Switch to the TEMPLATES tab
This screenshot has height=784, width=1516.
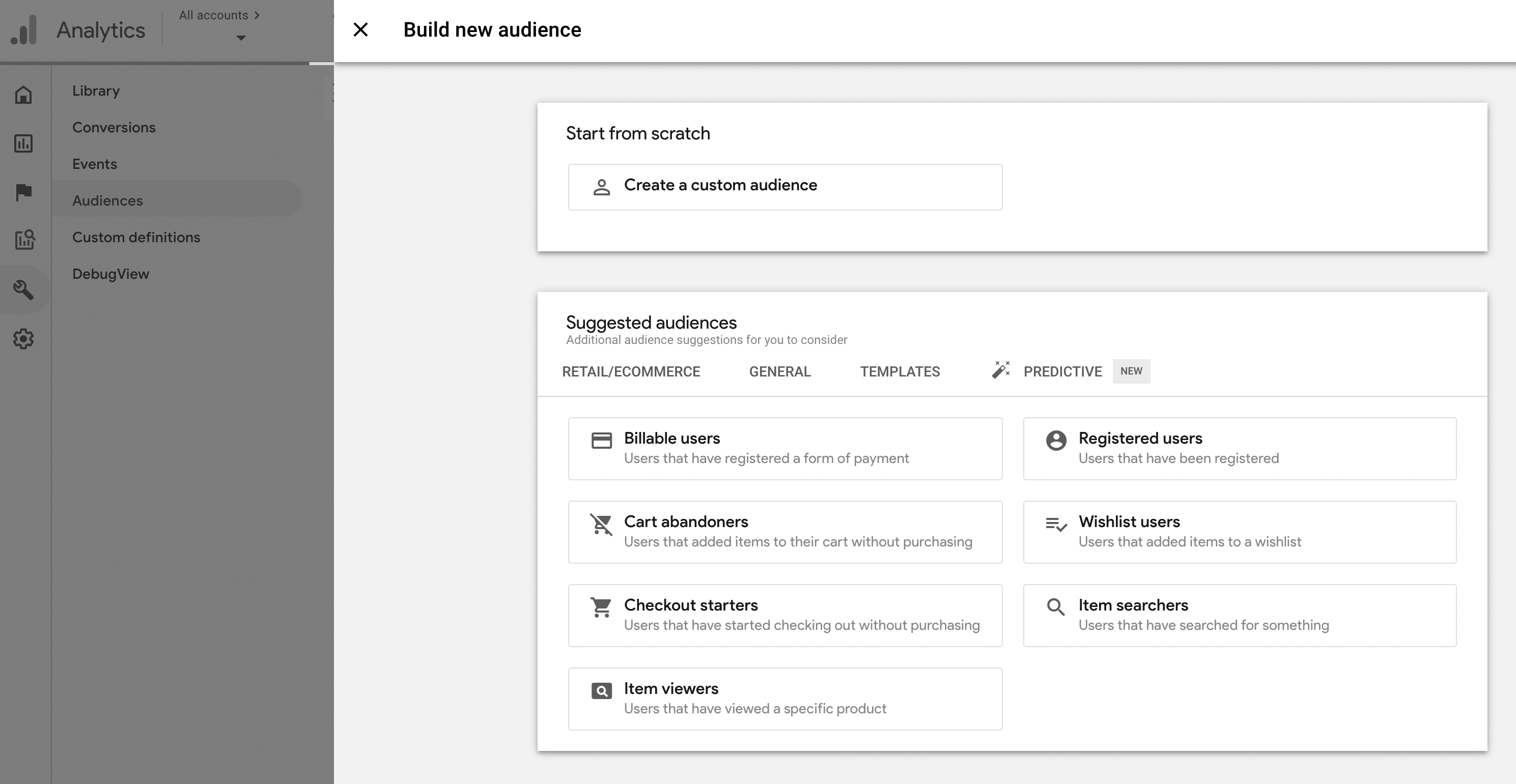click(x=900, y=372)
